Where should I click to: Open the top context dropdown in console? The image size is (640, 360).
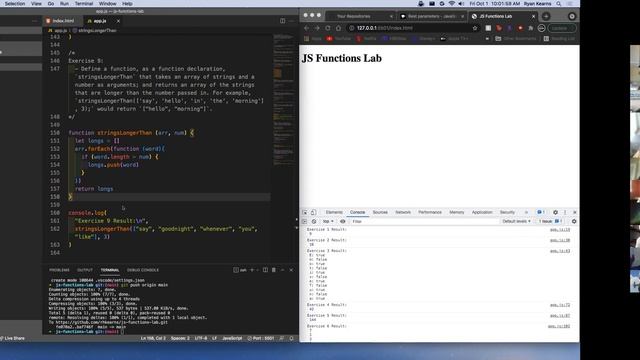(x=328, y=221)
